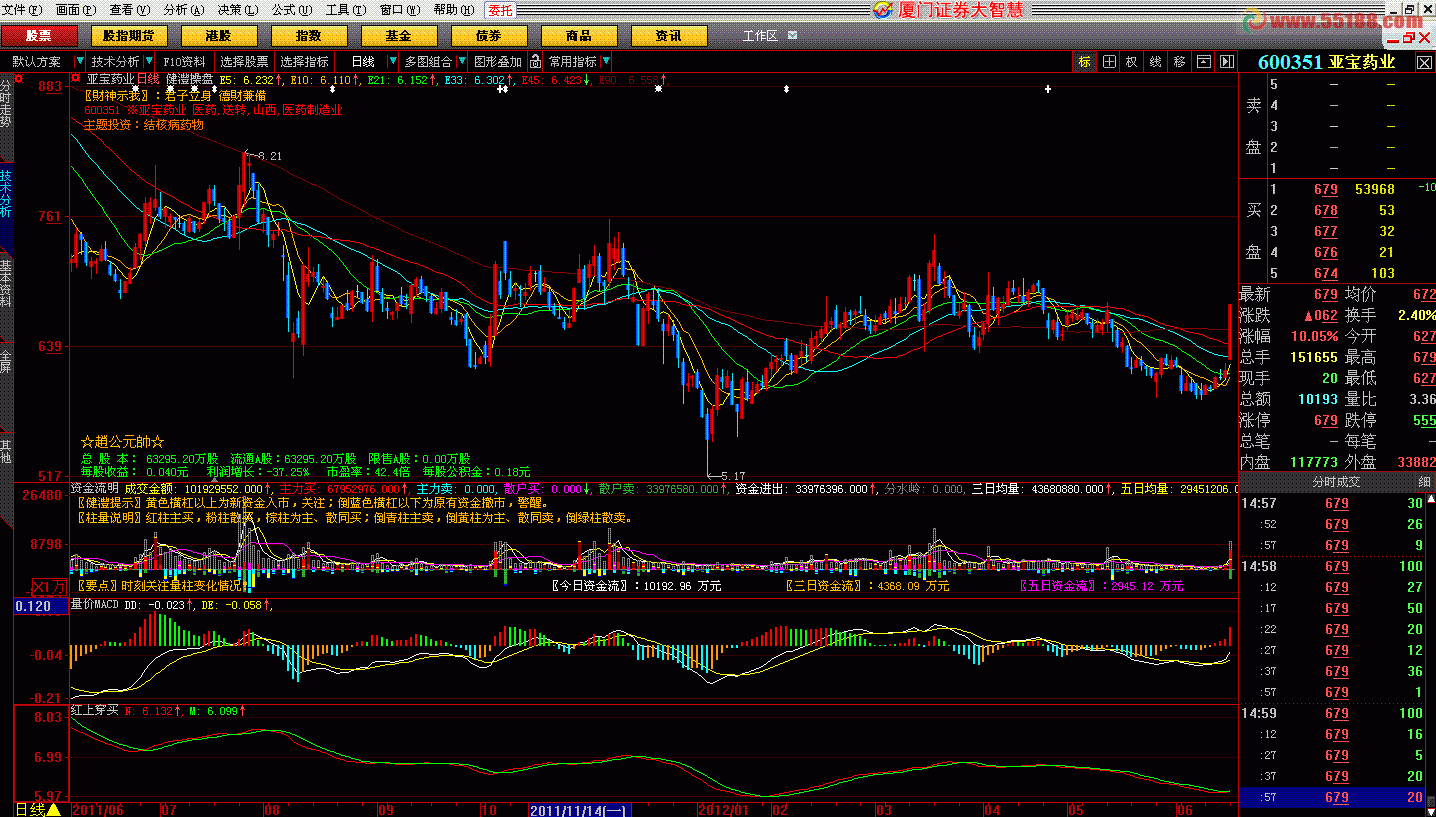This screenshot has width=1436, height=817.
Task: Click the 权 icon in the chart toolbar
Action: click(x=1132, y=62)
